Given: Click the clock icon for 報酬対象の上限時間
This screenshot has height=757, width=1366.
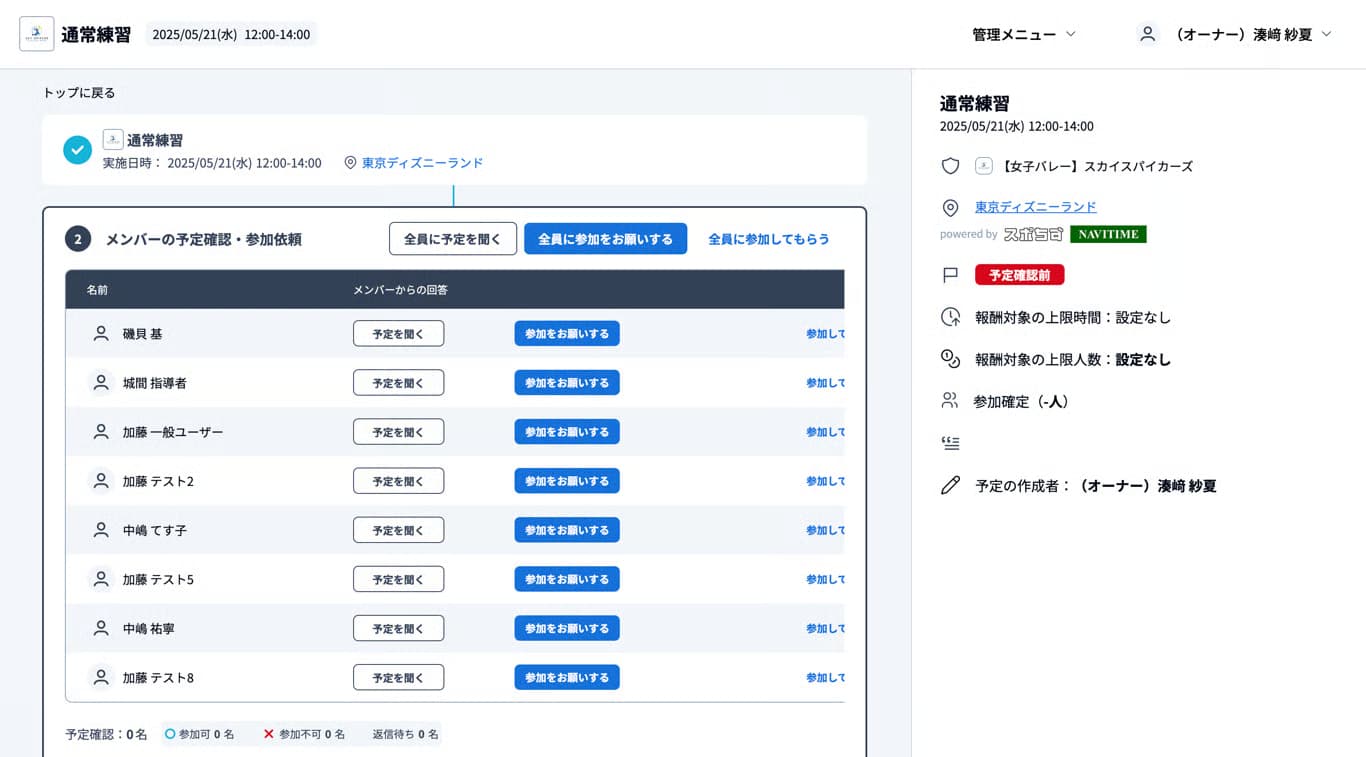Looking at the screenshot, I should pyautogui.click(x=950, y=316).
